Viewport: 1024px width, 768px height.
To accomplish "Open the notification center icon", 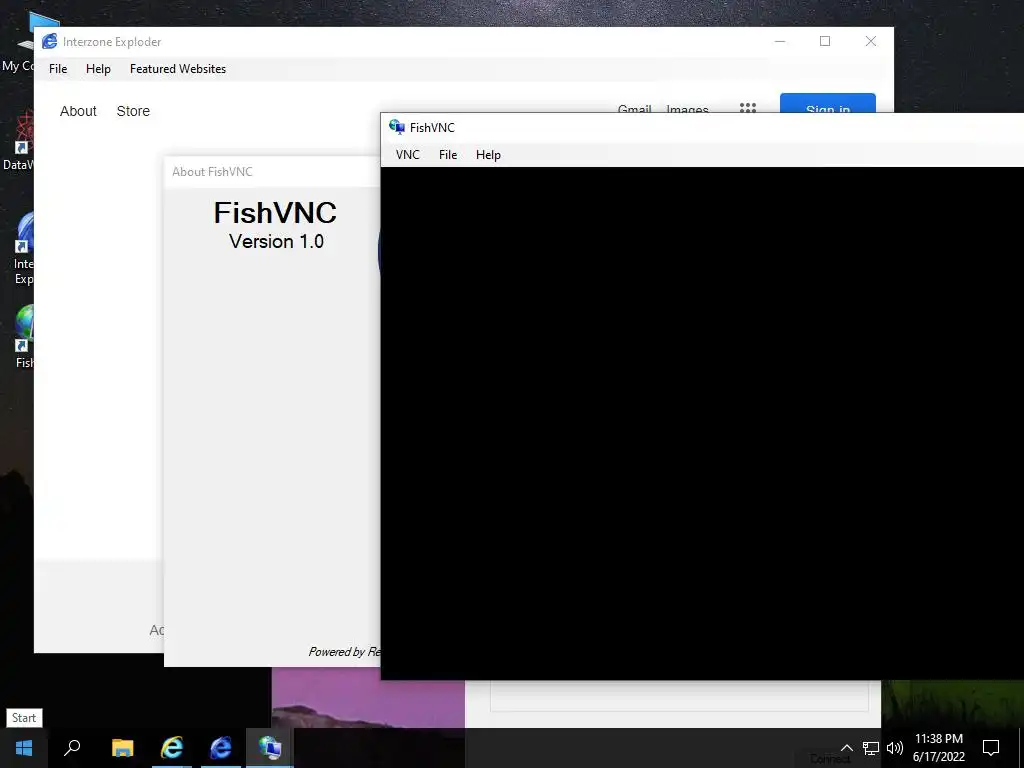I will [991, 748].
